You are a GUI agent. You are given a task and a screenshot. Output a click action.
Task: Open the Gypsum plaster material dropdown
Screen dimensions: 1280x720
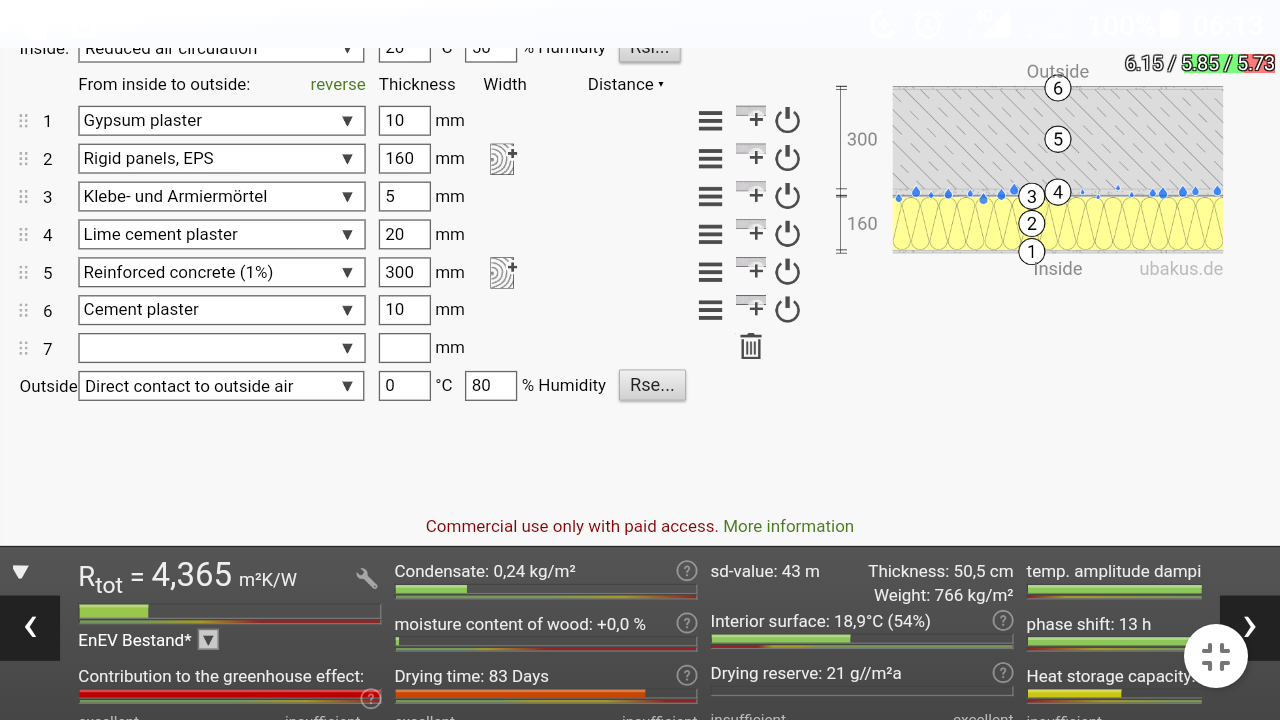pyautogui.click(x=221, y=121)
